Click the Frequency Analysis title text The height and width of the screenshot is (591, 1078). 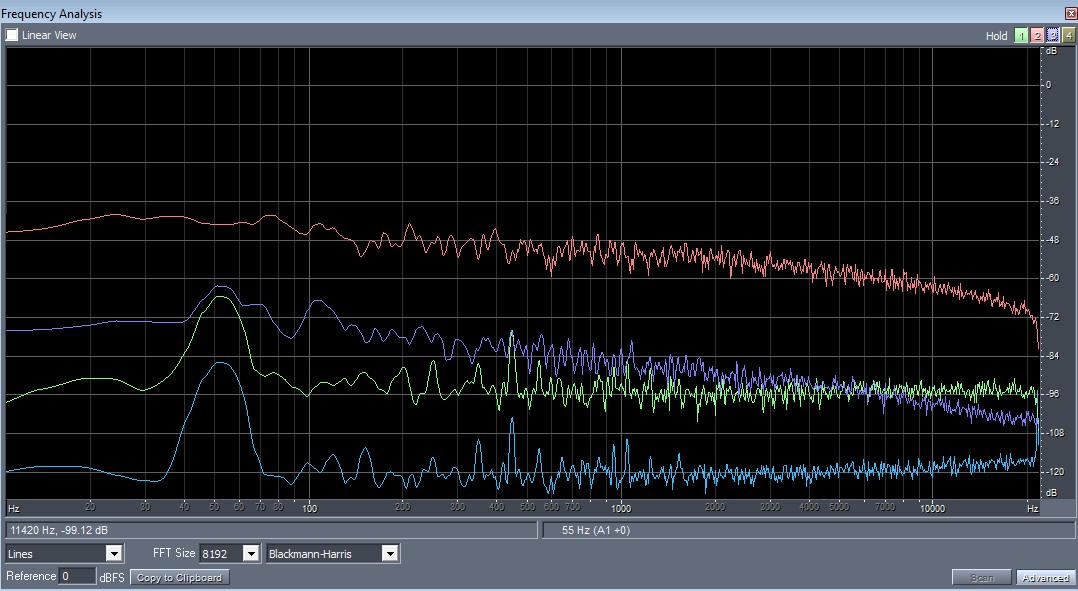[52, 13]
